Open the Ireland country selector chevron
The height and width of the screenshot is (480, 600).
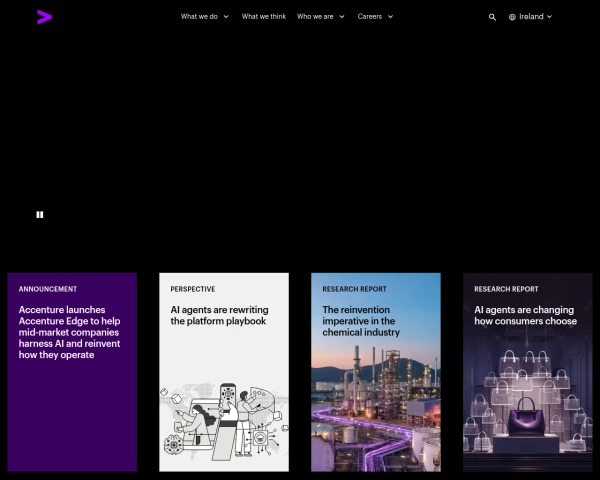pyautogui.click(x=549, y=17)
